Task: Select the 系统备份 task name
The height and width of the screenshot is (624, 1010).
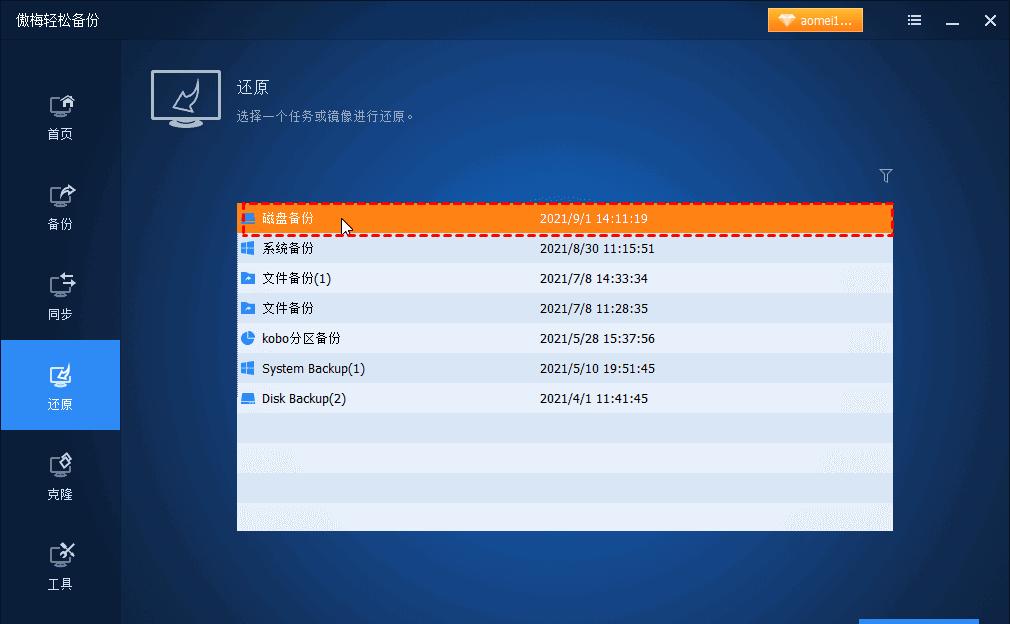Action: (287, 248)
